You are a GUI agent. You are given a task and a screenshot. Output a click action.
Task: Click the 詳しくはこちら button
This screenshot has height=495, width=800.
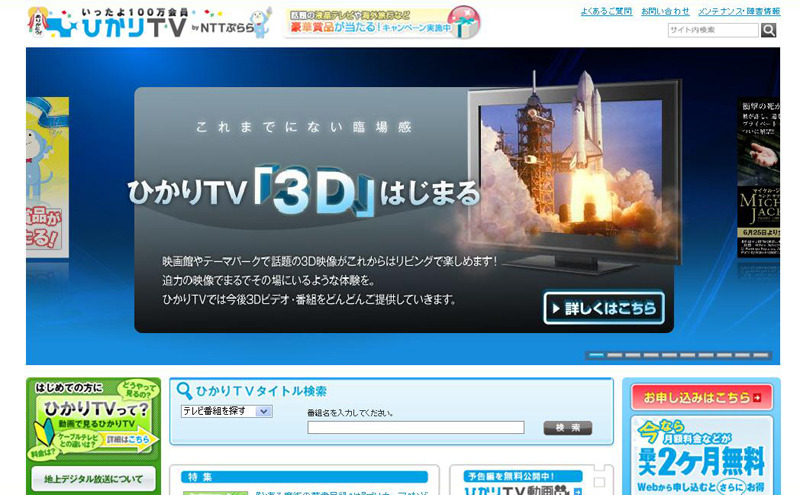coord(604,308)
